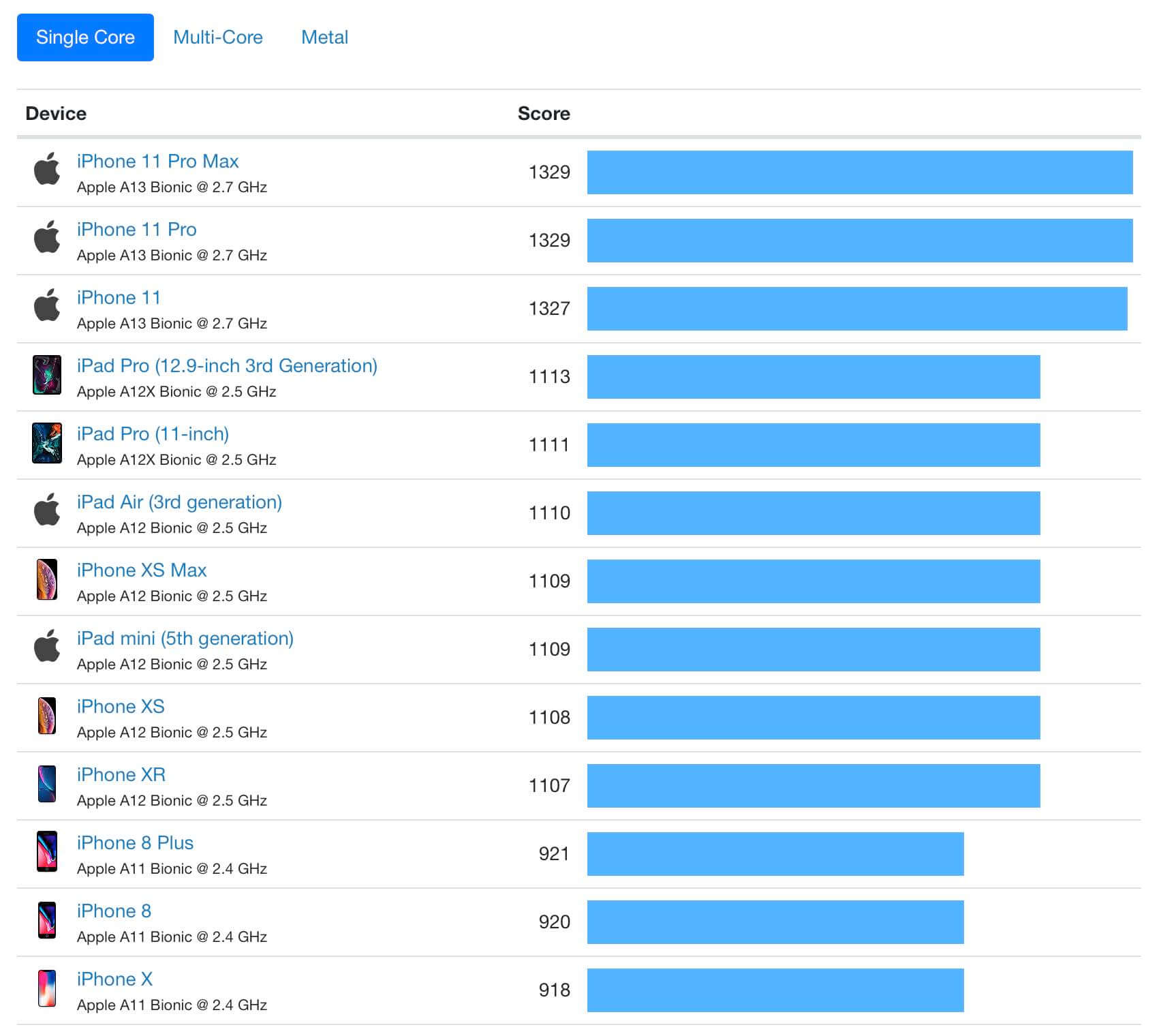
Task: Click the iPhone X device icon
Action: point(47,988)
